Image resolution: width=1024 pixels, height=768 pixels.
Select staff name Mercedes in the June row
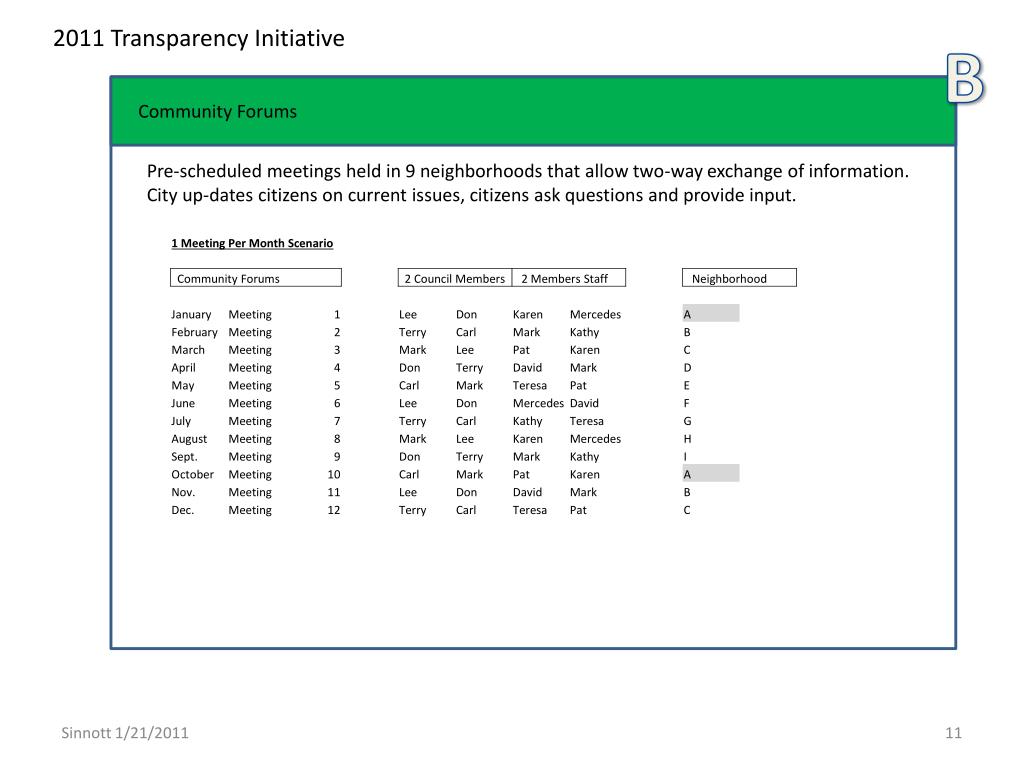(x=538, y=404)
